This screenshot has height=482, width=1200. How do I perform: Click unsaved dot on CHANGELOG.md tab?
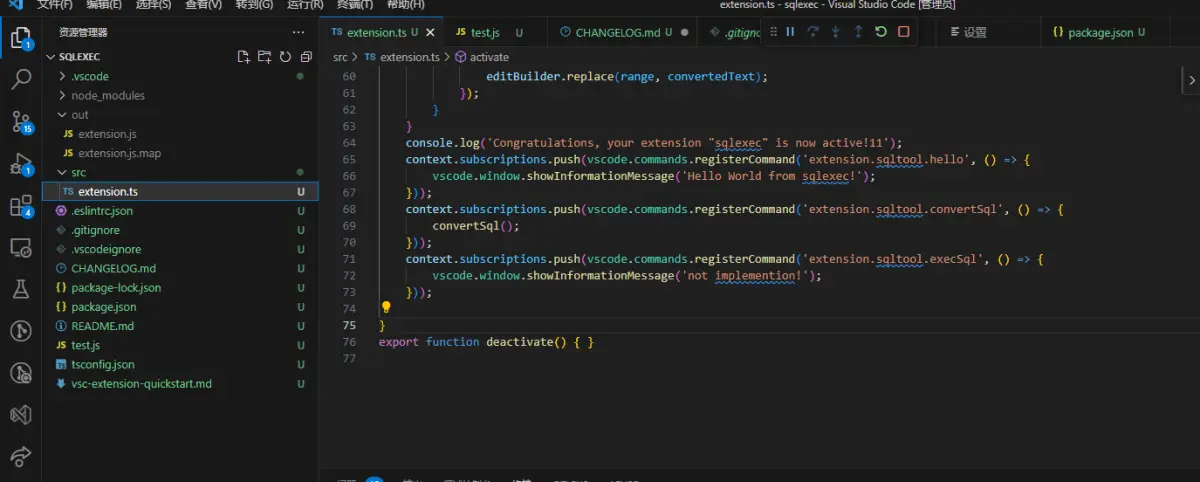pyautogui.click(x=685, y=32)
